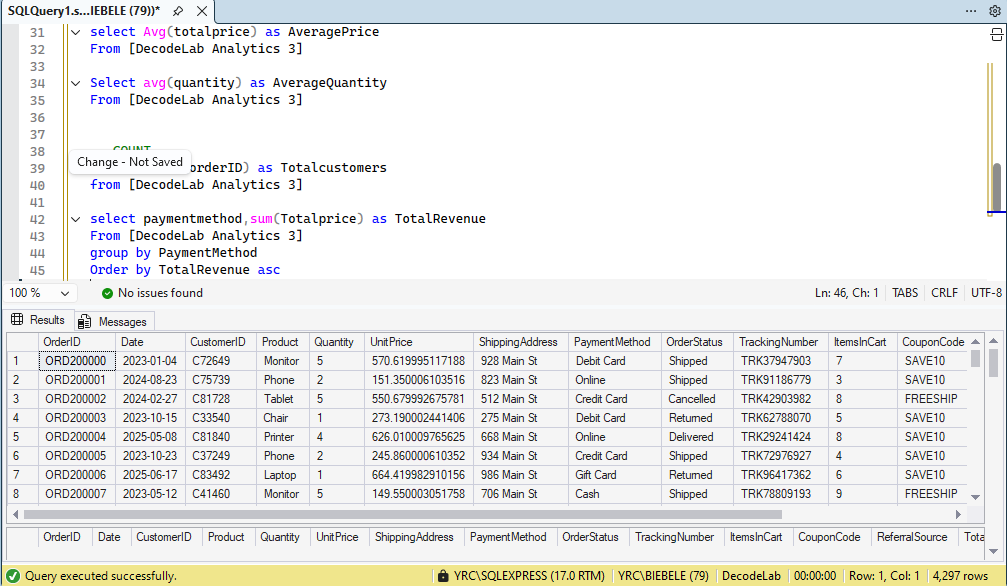Image resolution: width=1007 pixels, height=586 pixels.
Task: Collapse the select paymentmethod query block
Action: coord(76,219)
